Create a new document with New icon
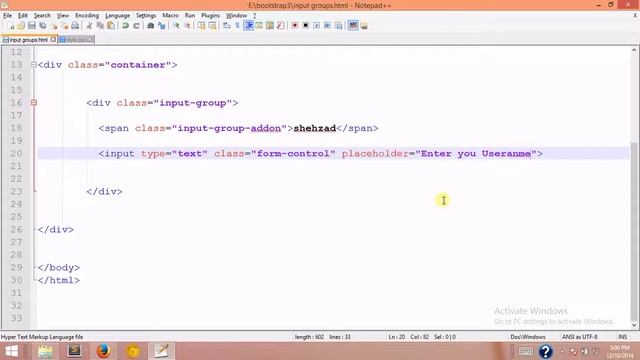640x360 pixels. (x=11, y=26)
